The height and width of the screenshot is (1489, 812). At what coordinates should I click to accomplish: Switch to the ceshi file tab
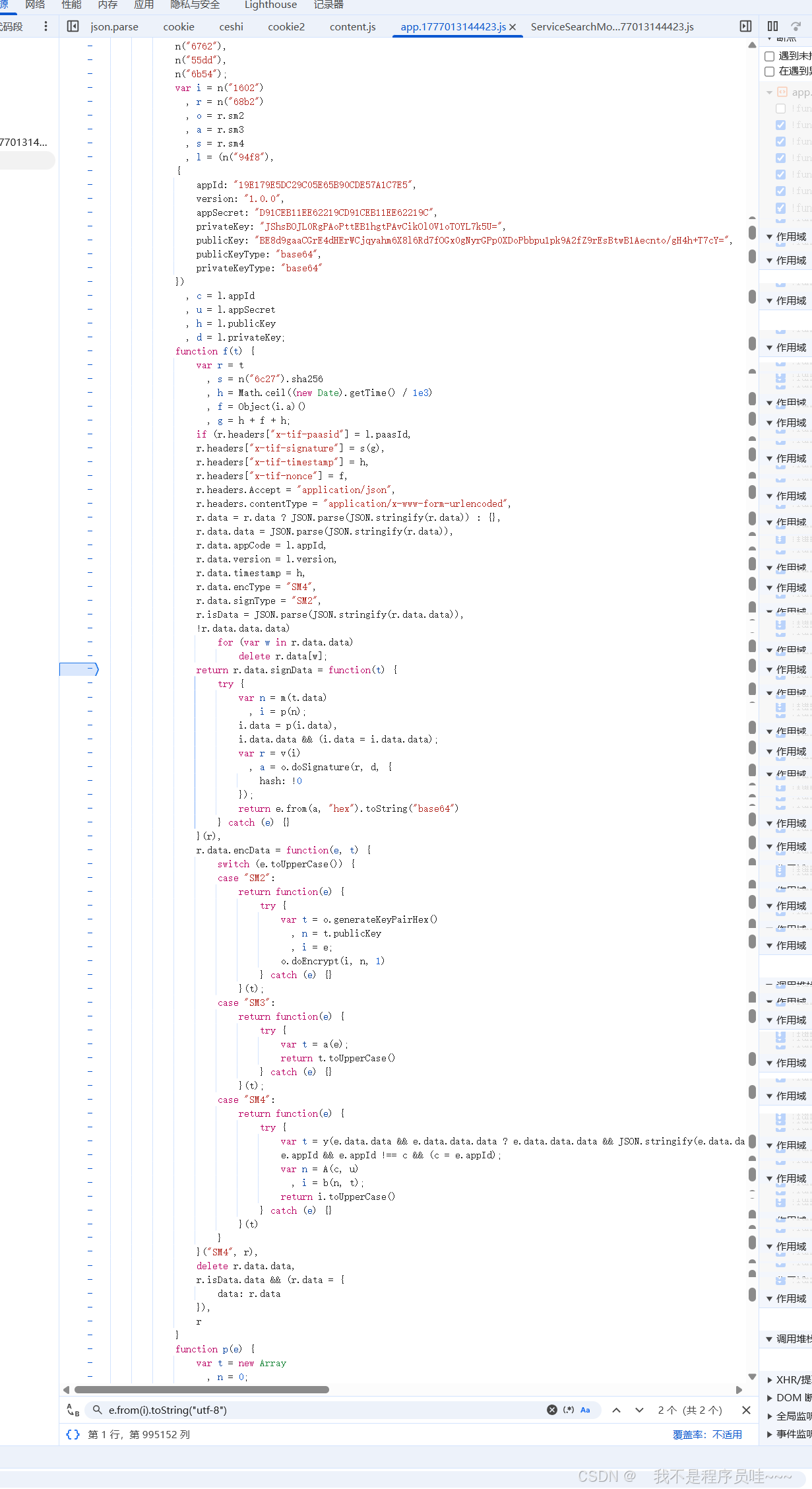coord(231,27)
